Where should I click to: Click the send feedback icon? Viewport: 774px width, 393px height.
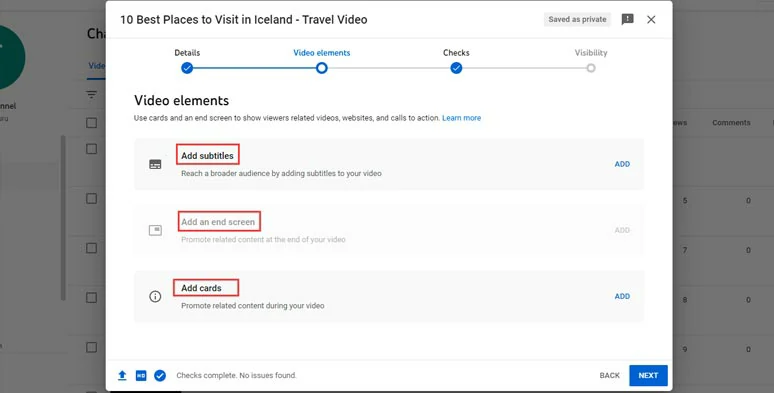(627, 19)
